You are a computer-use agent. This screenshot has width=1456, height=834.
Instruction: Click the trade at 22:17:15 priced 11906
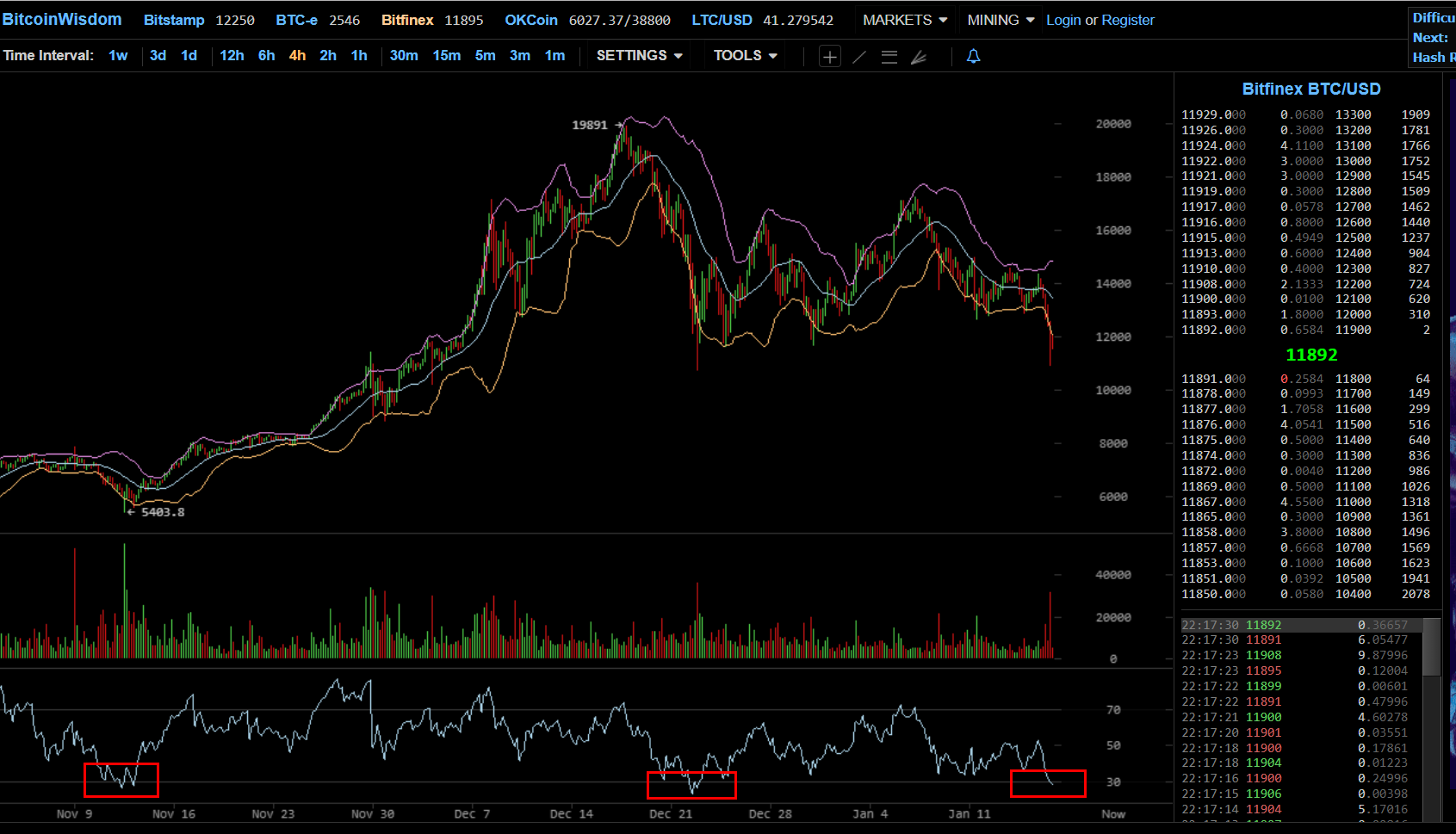point(1295,794)
